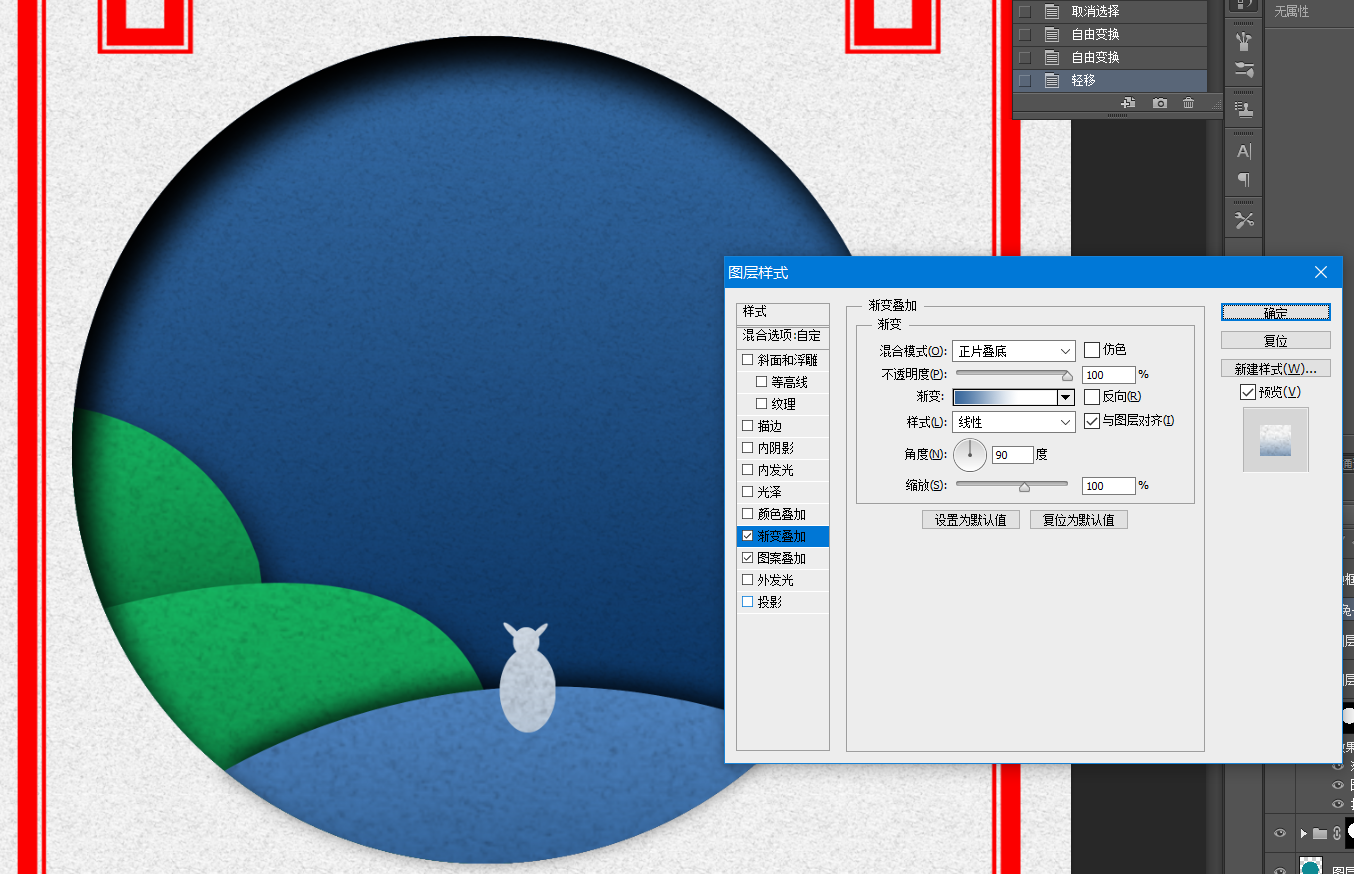Hide the group layer via its eye icon
This screenshot has height=874, width=1354.
[x=1279, y=833]
